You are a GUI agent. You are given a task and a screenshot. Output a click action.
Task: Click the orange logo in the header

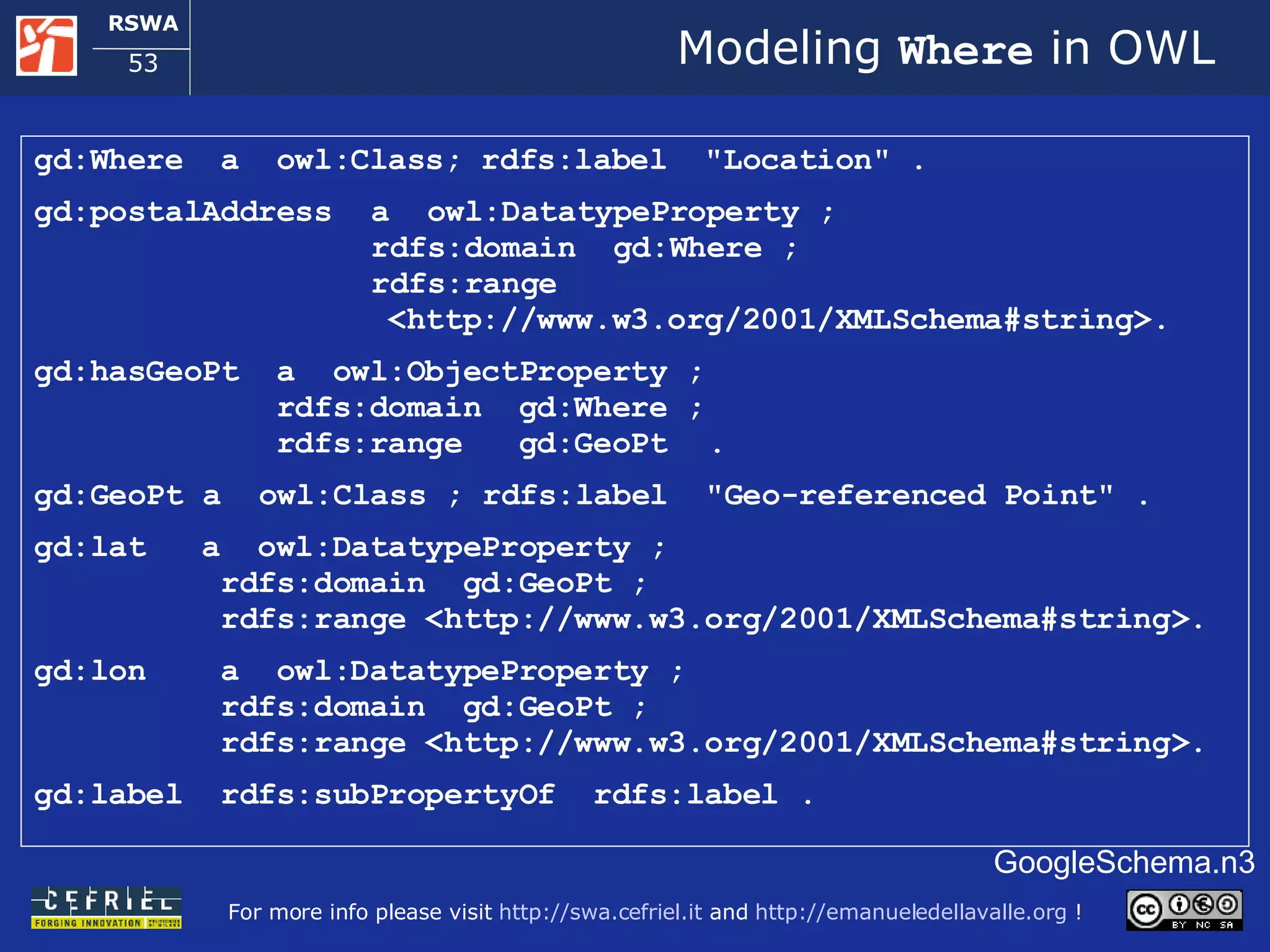pyautogui.click(x=47, y=46)
